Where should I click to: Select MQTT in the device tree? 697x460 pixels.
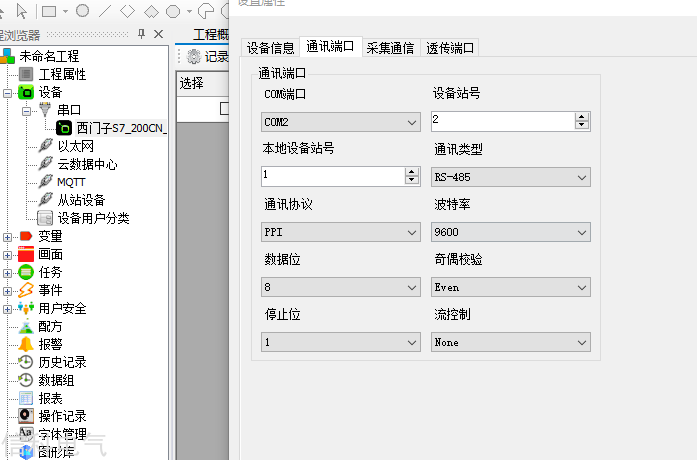coord(71,182)
